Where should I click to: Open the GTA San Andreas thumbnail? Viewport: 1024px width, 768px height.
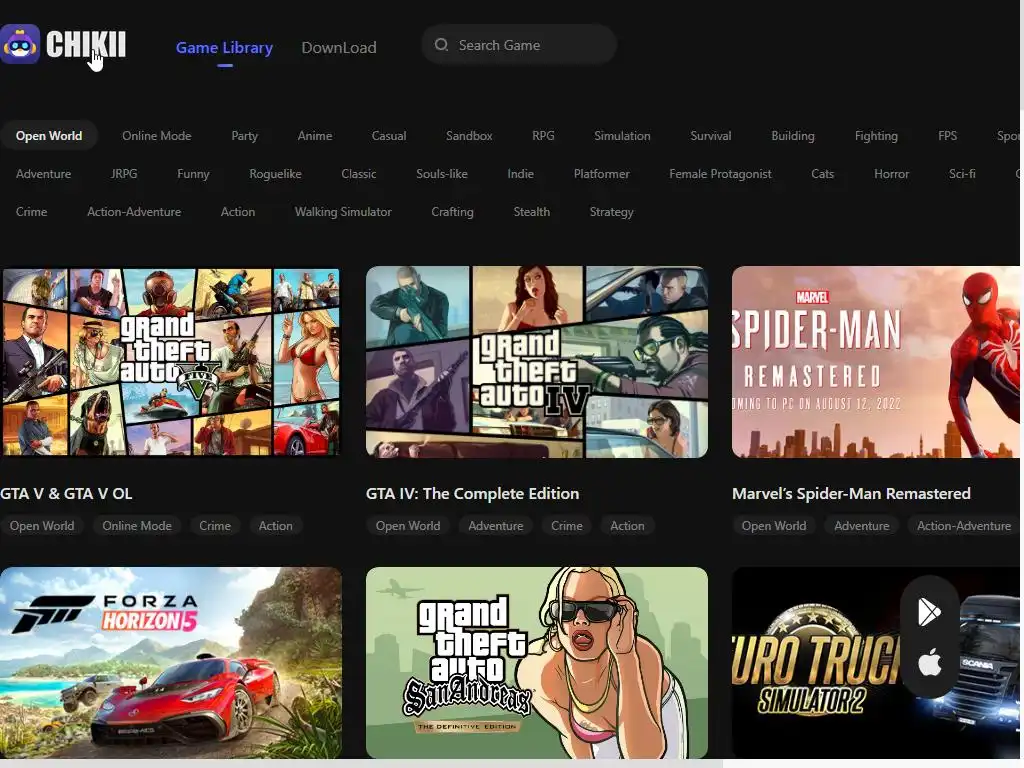coord(537,662)
